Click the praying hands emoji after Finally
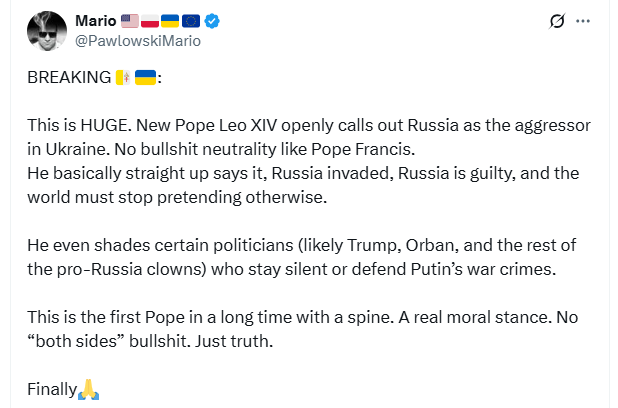Image resolution: width=618 pixels, height=408 pixels. pos(89,389)
